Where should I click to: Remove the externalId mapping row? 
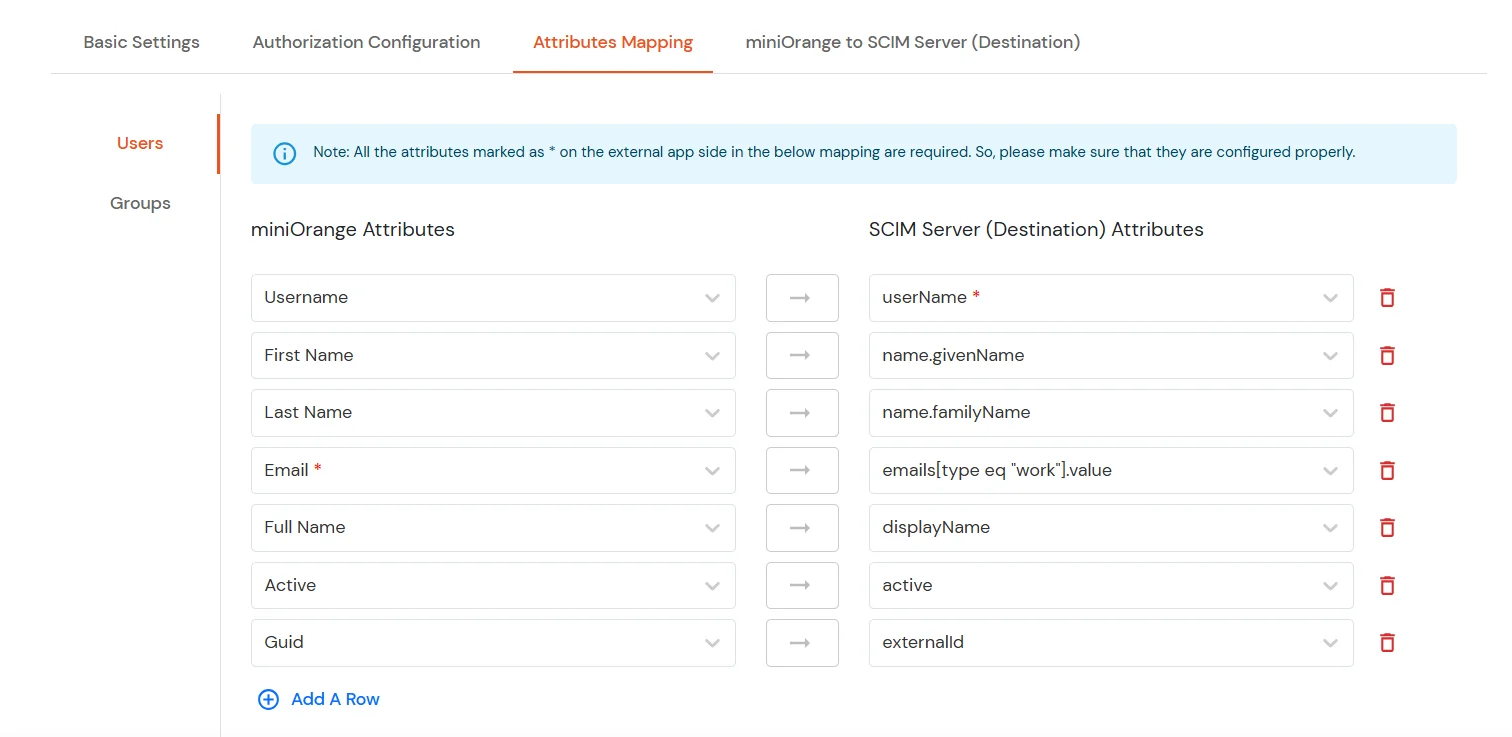pyautogui.click(x=1387, y=642)
